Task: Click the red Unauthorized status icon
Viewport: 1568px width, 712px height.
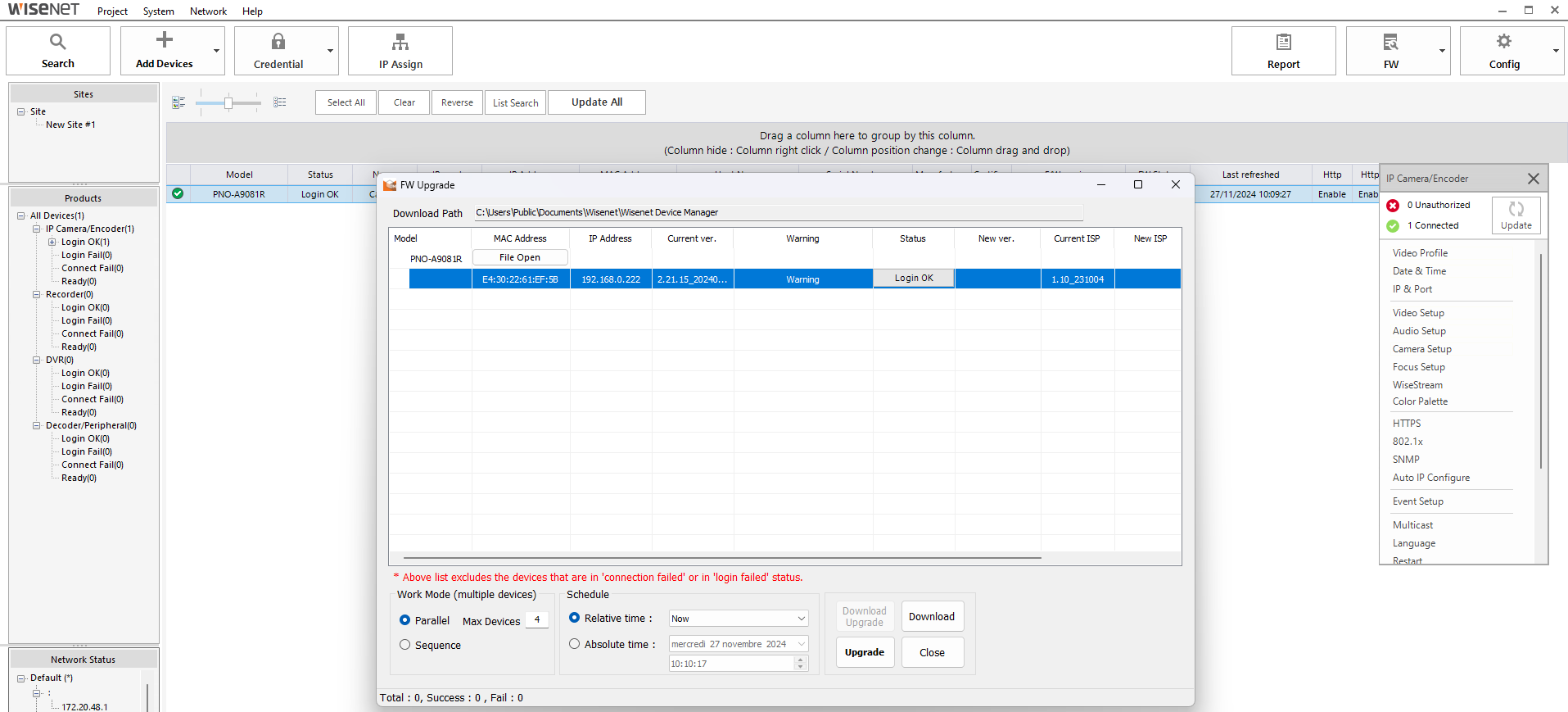Action: click(x=1393, y=206)
